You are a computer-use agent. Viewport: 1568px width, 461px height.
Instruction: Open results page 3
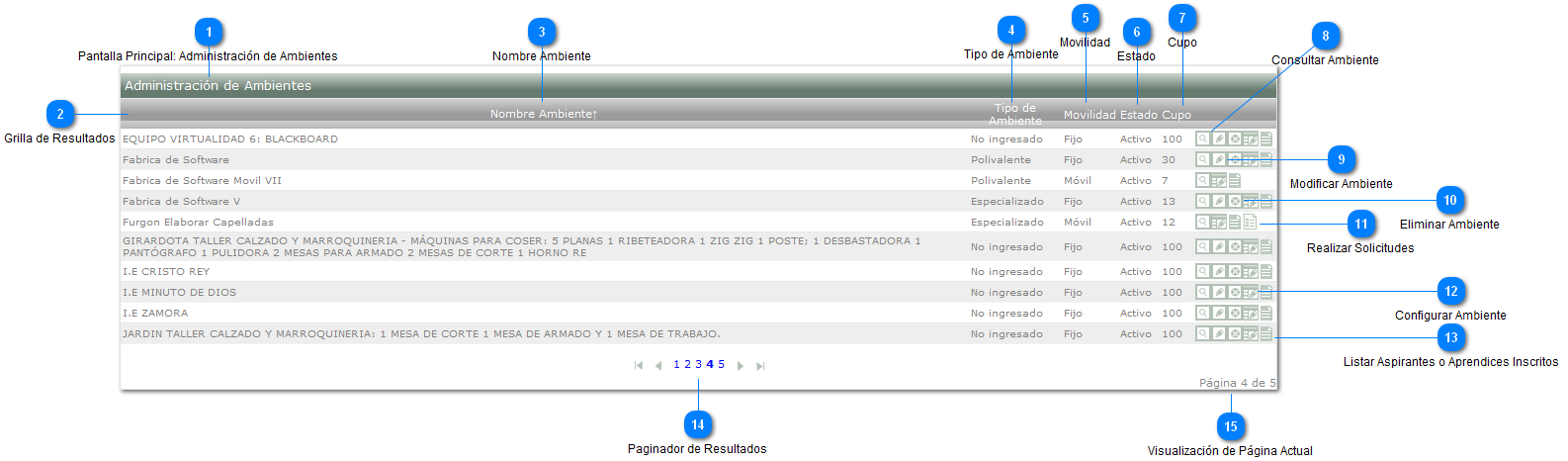[699, 364]
